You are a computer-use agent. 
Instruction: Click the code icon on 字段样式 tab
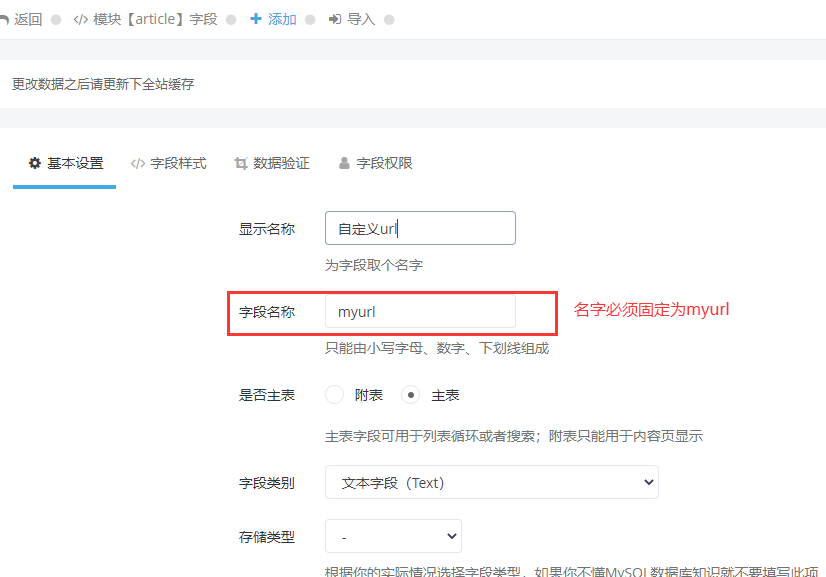click(138, 163)
